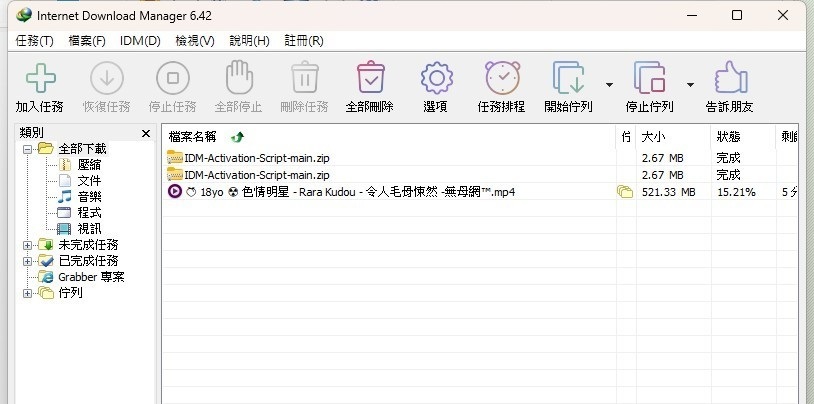The height and width of the screenshot is (404, 814).
Task: Expand the 未完成任務 tree node
Action: 27,245
